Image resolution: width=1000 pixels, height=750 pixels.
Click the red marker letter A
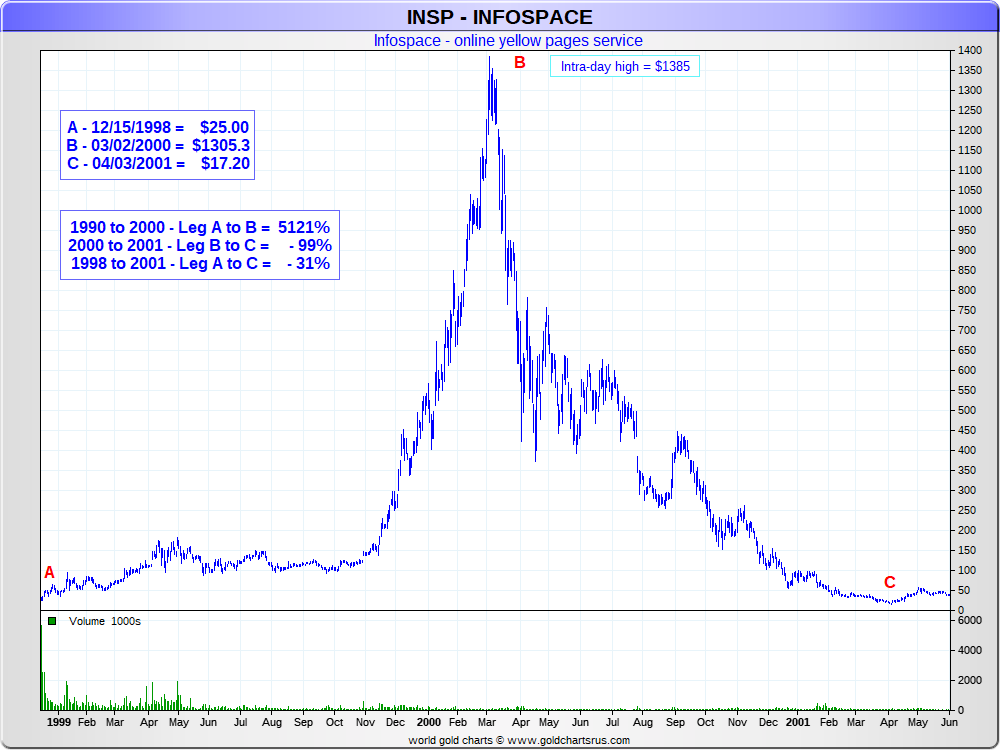(x=49, y=573)
